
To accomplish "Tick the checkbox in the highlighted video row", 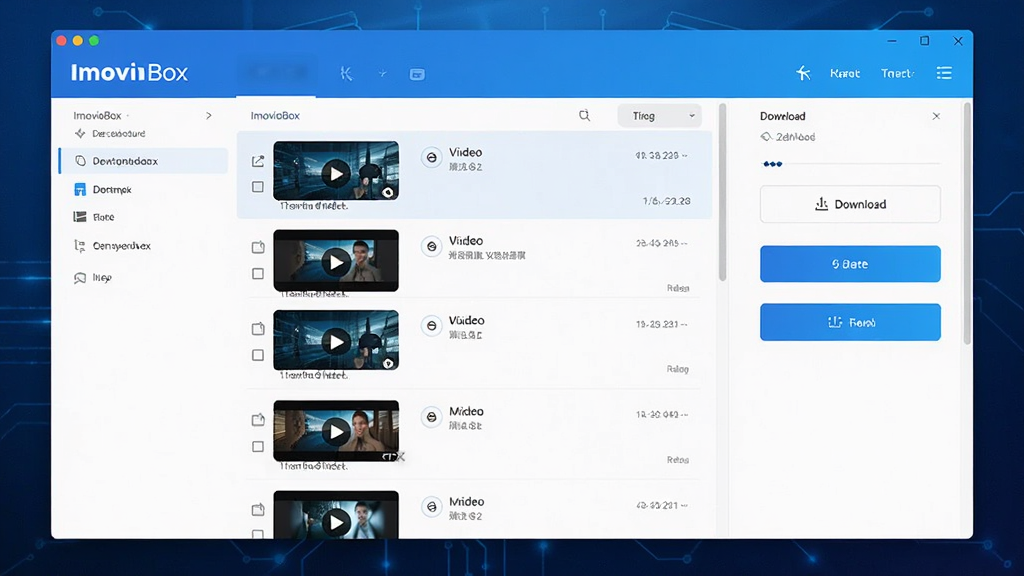I will (258, 187).
